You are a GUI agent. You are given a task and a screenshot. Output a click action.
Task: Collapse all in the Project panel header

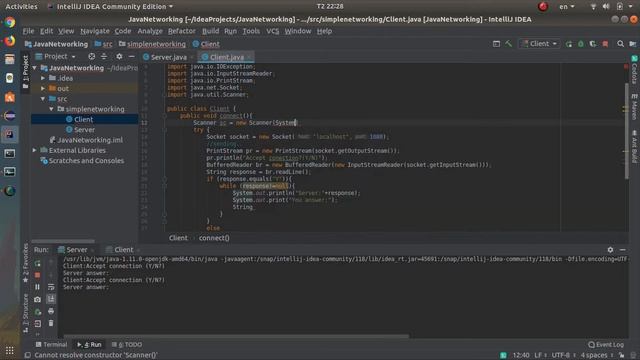click(x=104, y=56)
